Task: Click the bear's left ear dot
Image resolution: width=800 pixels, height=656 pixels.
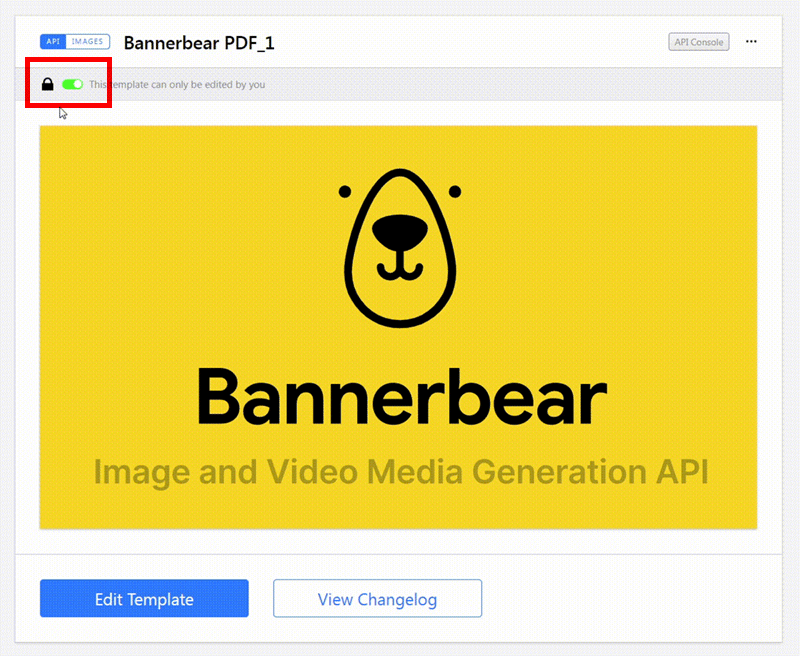Action: click(x=344, y=191)
